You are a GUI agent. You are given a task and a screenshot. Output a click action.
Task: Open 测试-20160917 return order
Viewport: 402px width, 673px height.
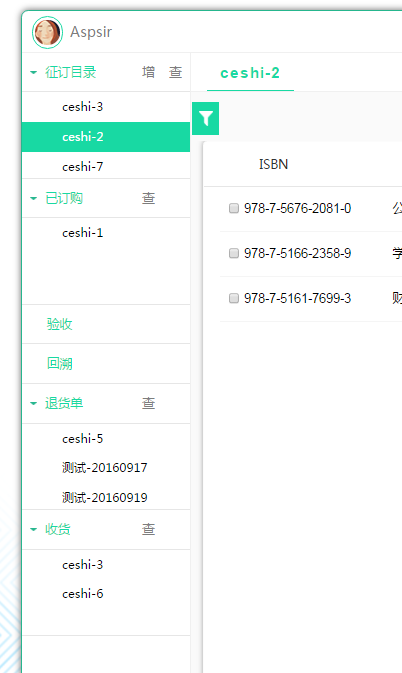pos(106,468)
